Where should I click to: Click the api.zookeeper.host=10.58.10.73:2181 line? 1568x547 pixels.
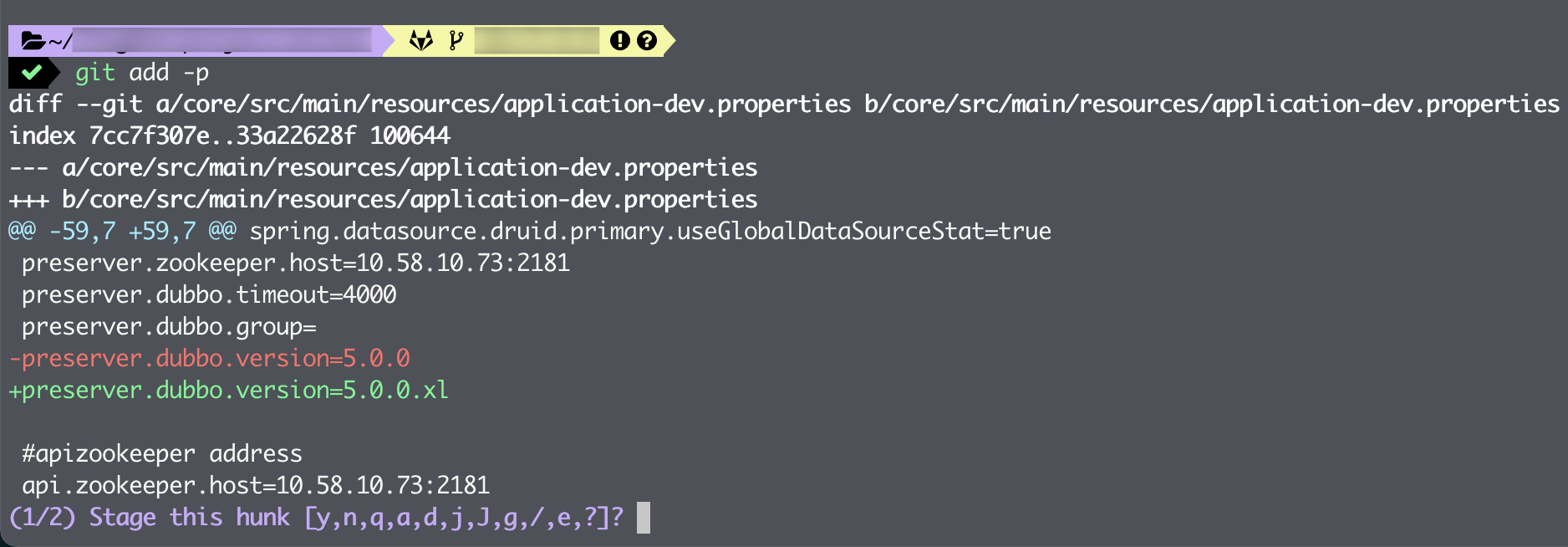[256, 485]
